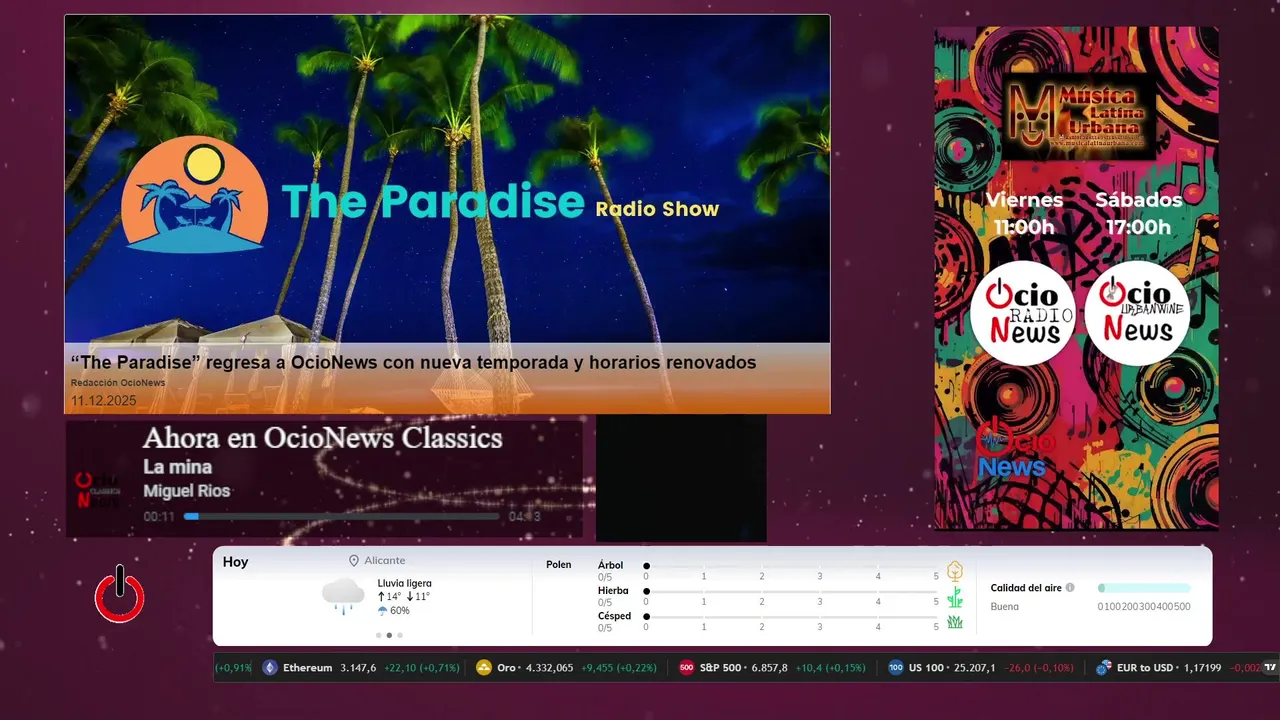
Task: Click the air quality indicator bar
Action: click(x=1144, y=588)
